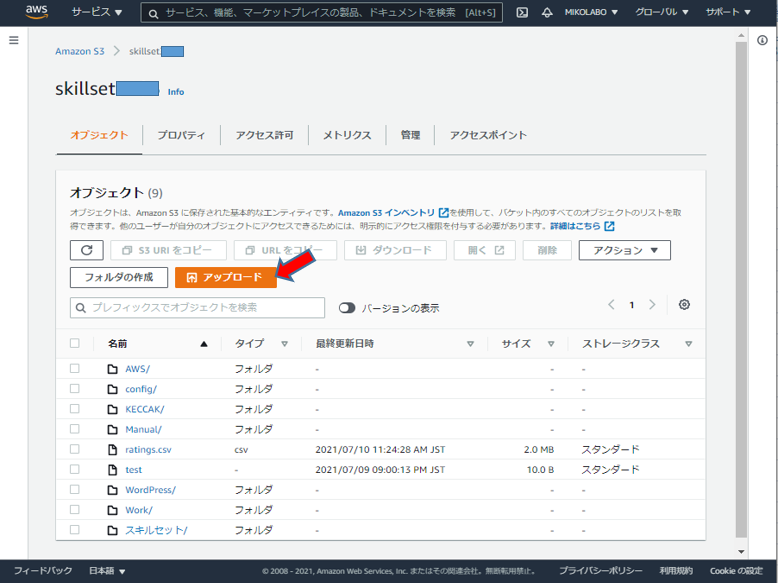Focus the プレフィックスでオブジェクトを検索 field
This screenshot has width=779, height=585.
(x=197, y=308)
